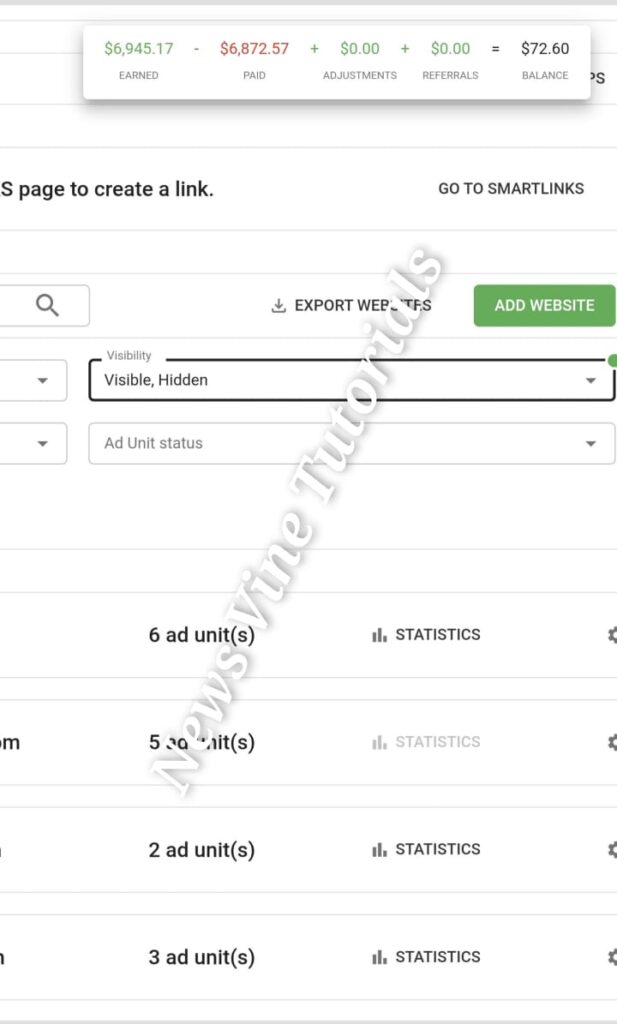Open the partially hidden dropdown left of Ad Unit status
Image resolution: width=617 pixels, height=1024 pixels.
coord(42,443)
